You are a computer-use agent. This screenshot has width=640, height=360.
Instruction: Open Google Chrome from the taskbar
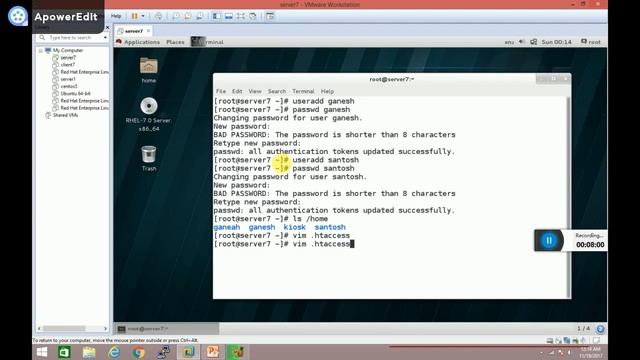pos(138,352)
